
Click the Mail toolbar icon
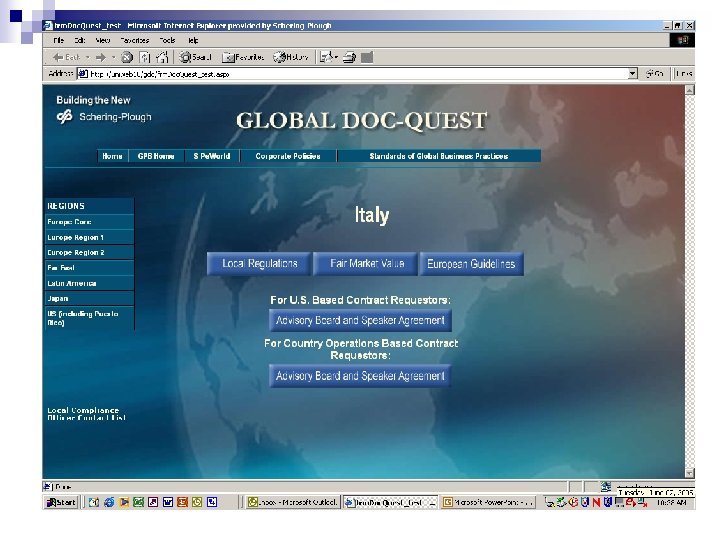tap(326, 57)
